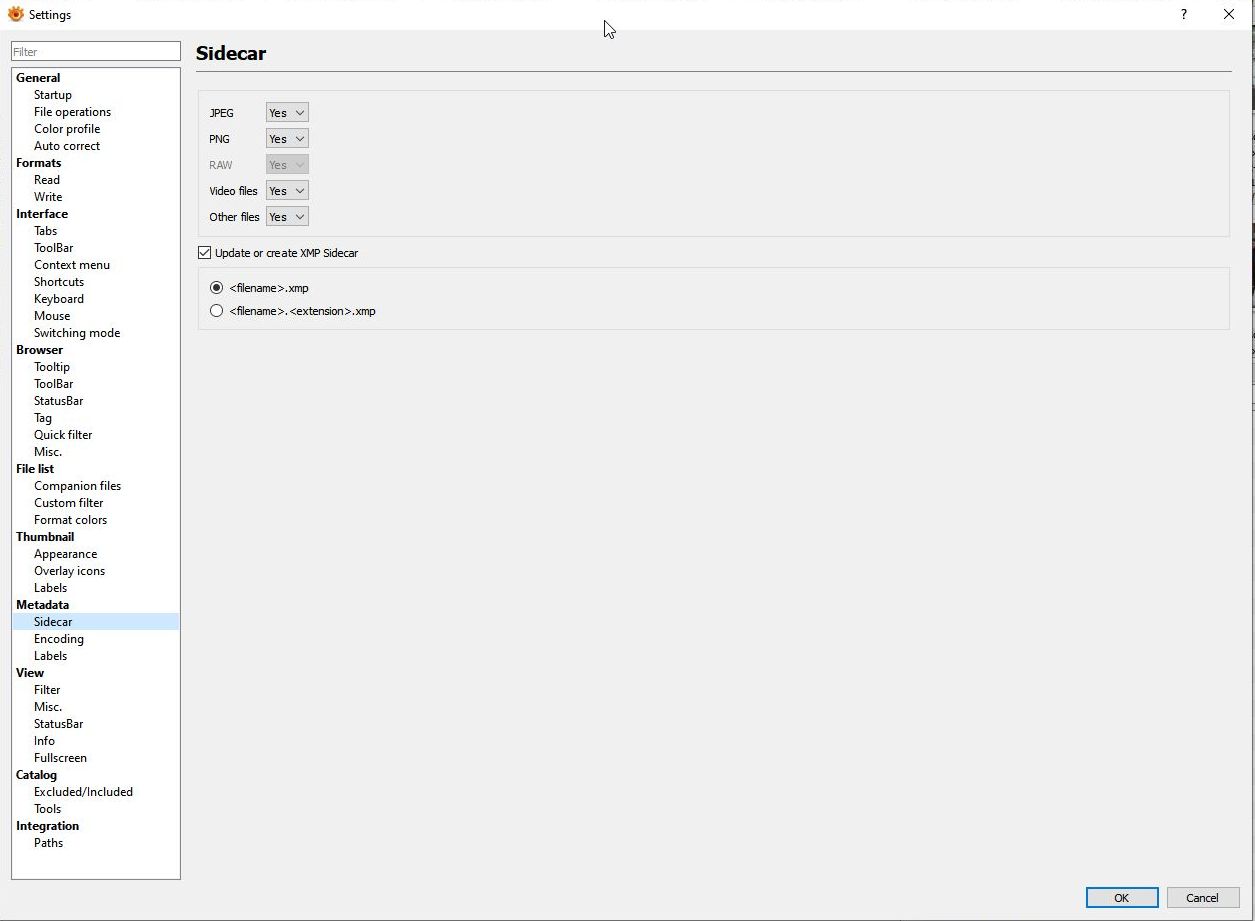Open the Paths settings page
The height and width of the screenshot is (921, 1255).
point(48,843)
